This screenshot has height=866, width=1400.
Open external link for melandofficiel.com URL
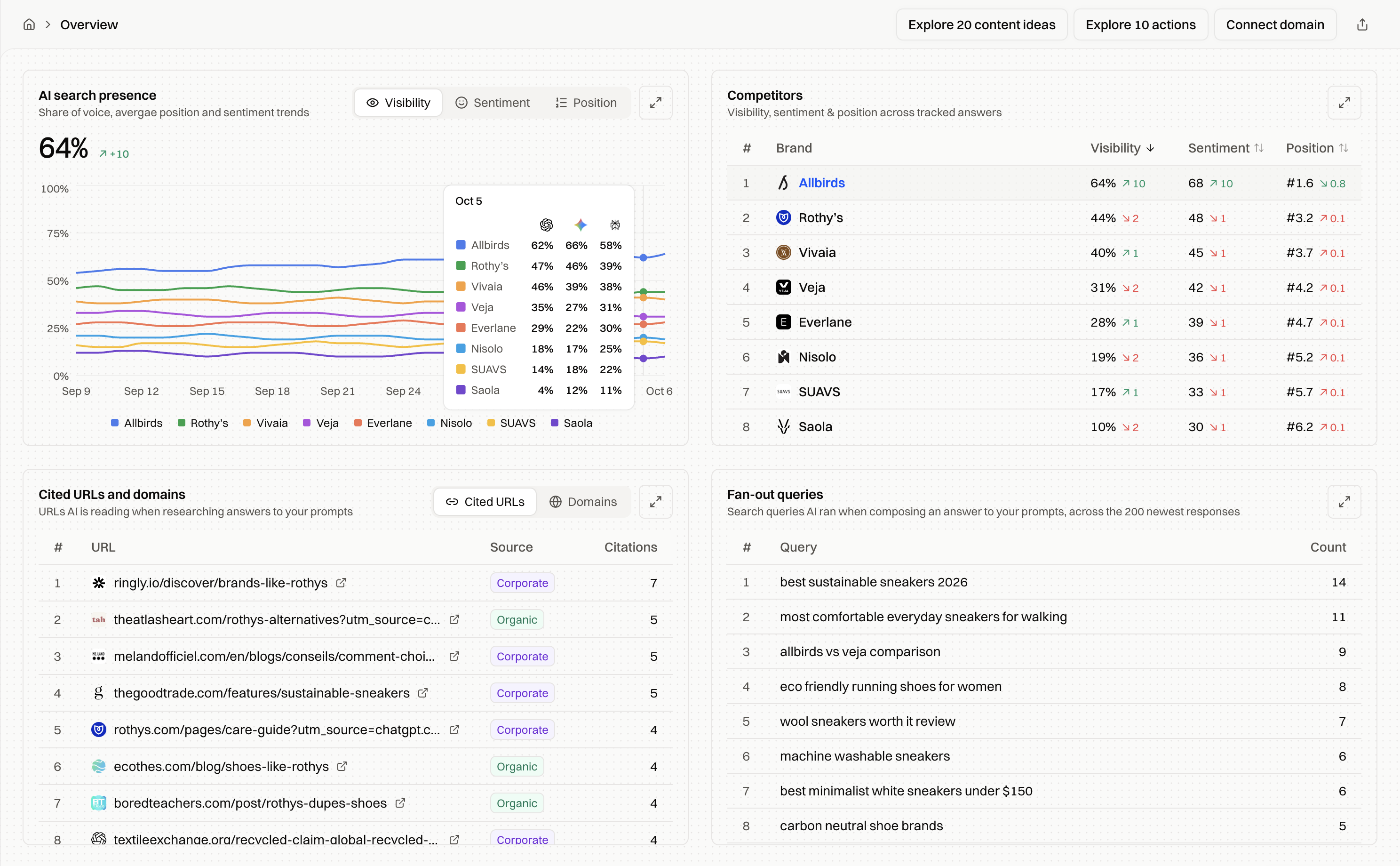tap(454, 657)
